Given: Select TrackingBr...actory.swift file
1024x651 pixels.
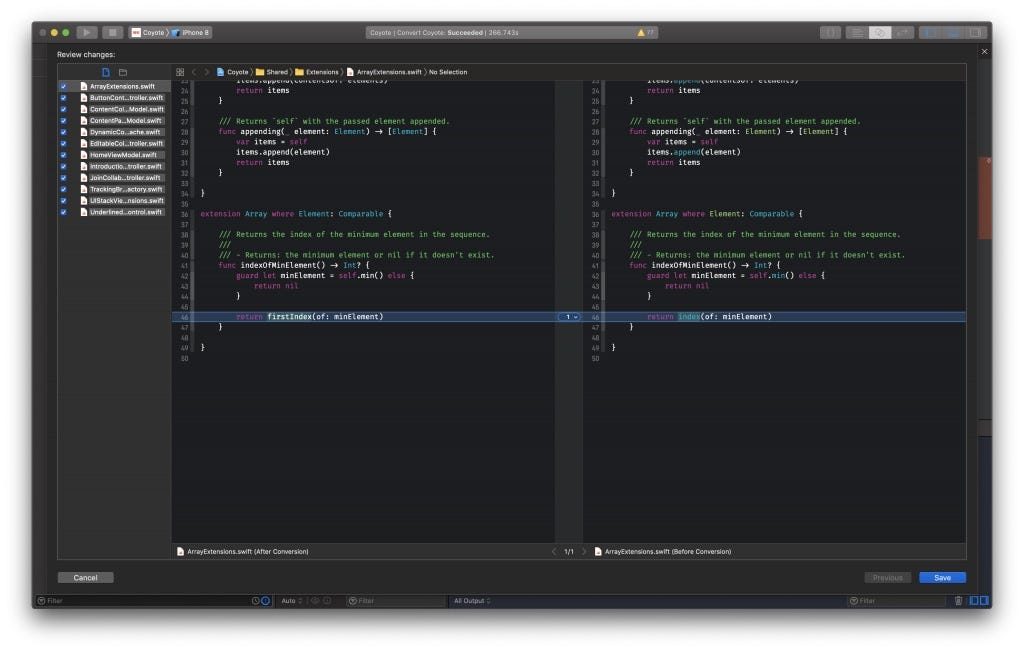Looking at the screenshot, I should [x=121, y=189].
